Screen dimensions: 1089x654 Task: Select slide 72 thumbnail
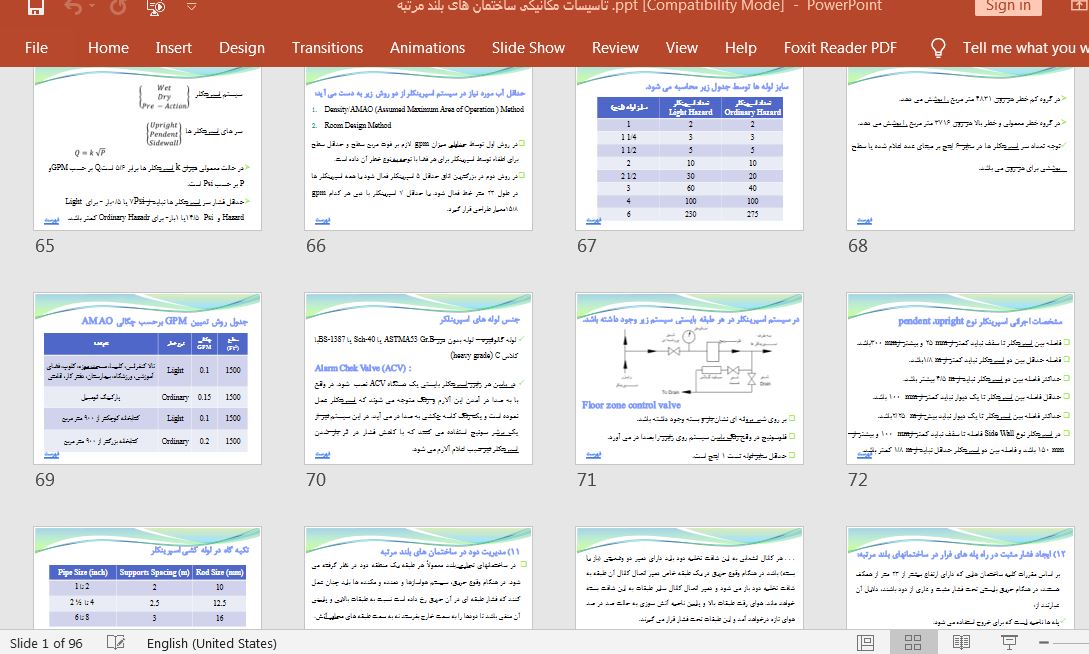(960, 378)
